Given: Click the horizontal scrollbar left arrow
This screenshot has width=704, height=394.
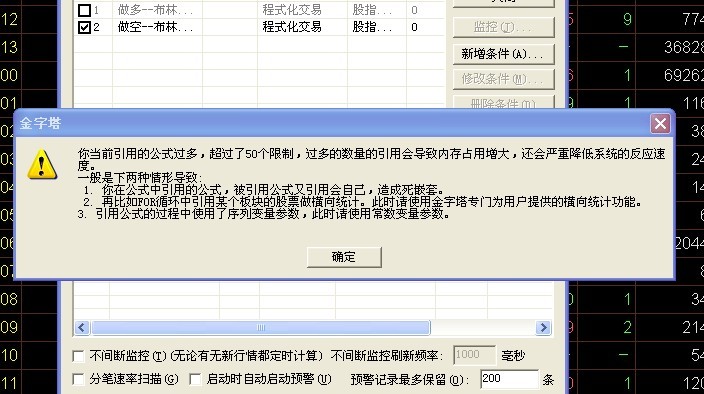Looking at the screenshot, I should pos(81,328).
